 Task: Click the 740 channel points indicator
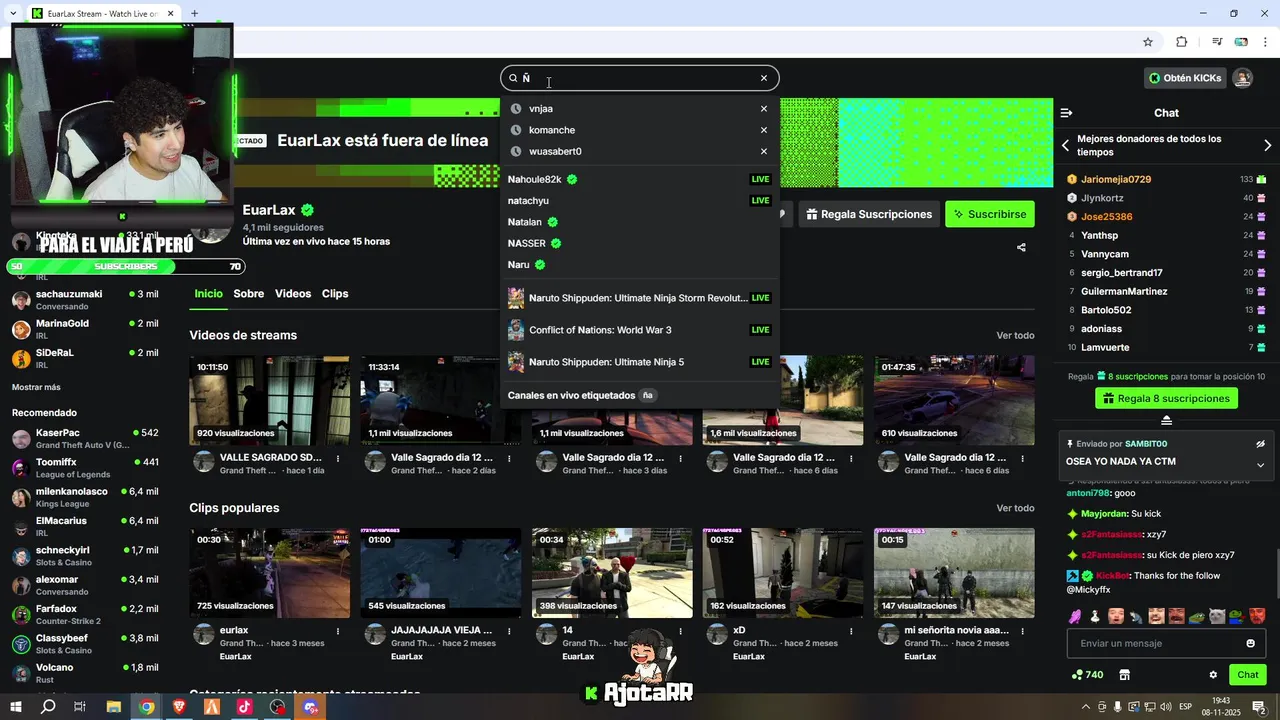click(x=1087, y=675)
